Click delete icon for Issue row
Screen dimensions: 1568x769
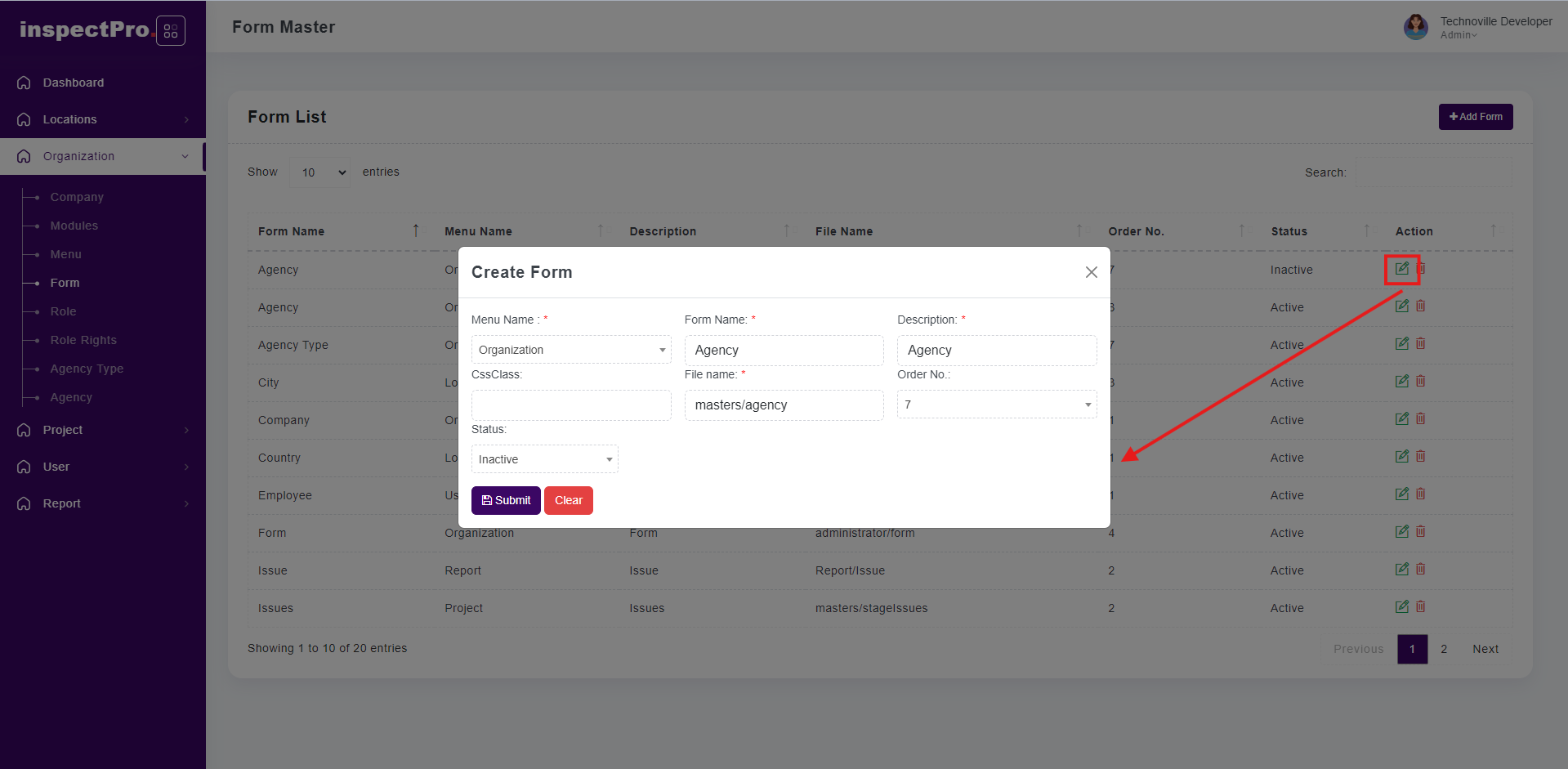[1420, 569]
